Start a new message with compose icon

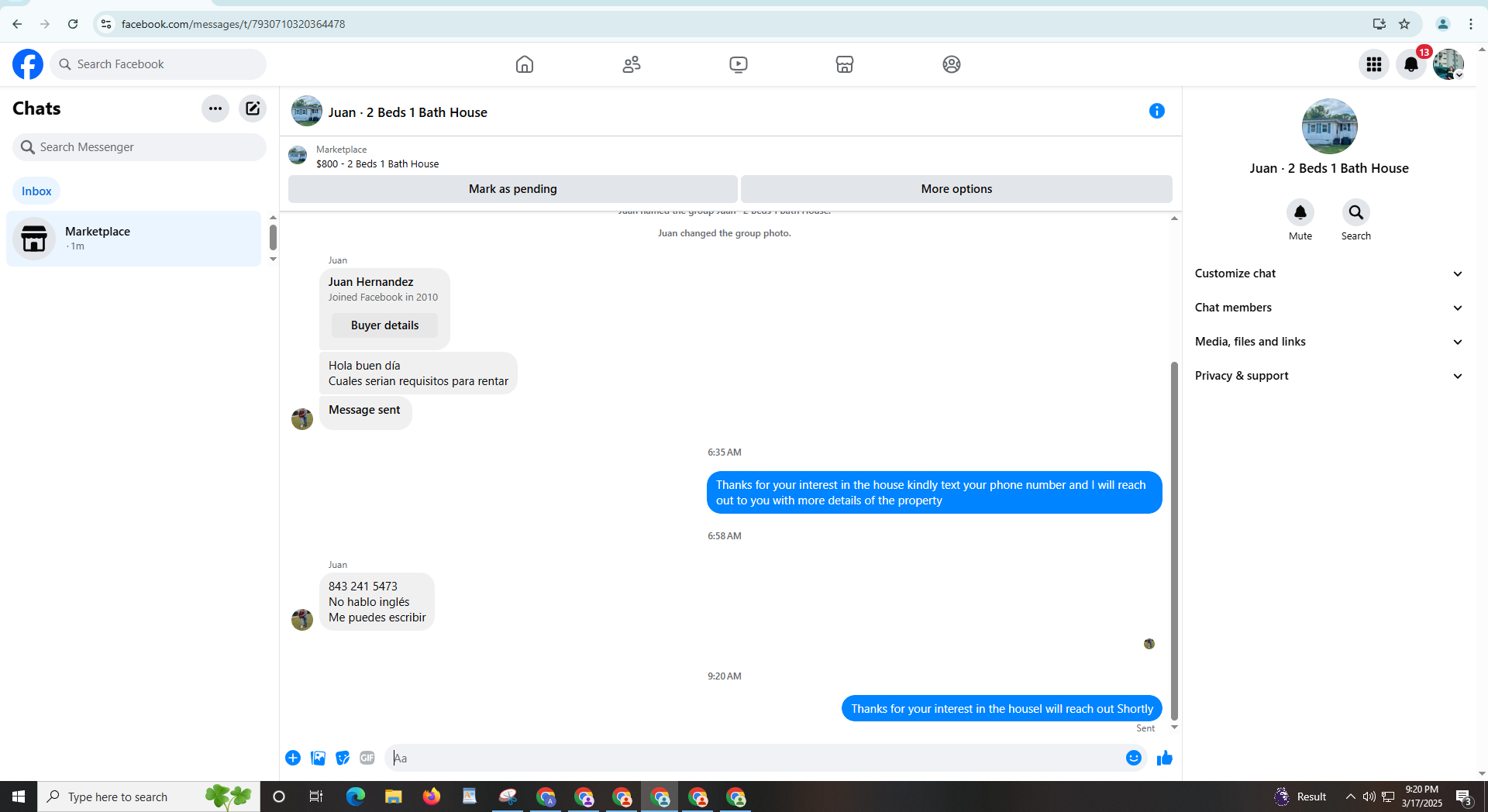[x=253, y=108]
